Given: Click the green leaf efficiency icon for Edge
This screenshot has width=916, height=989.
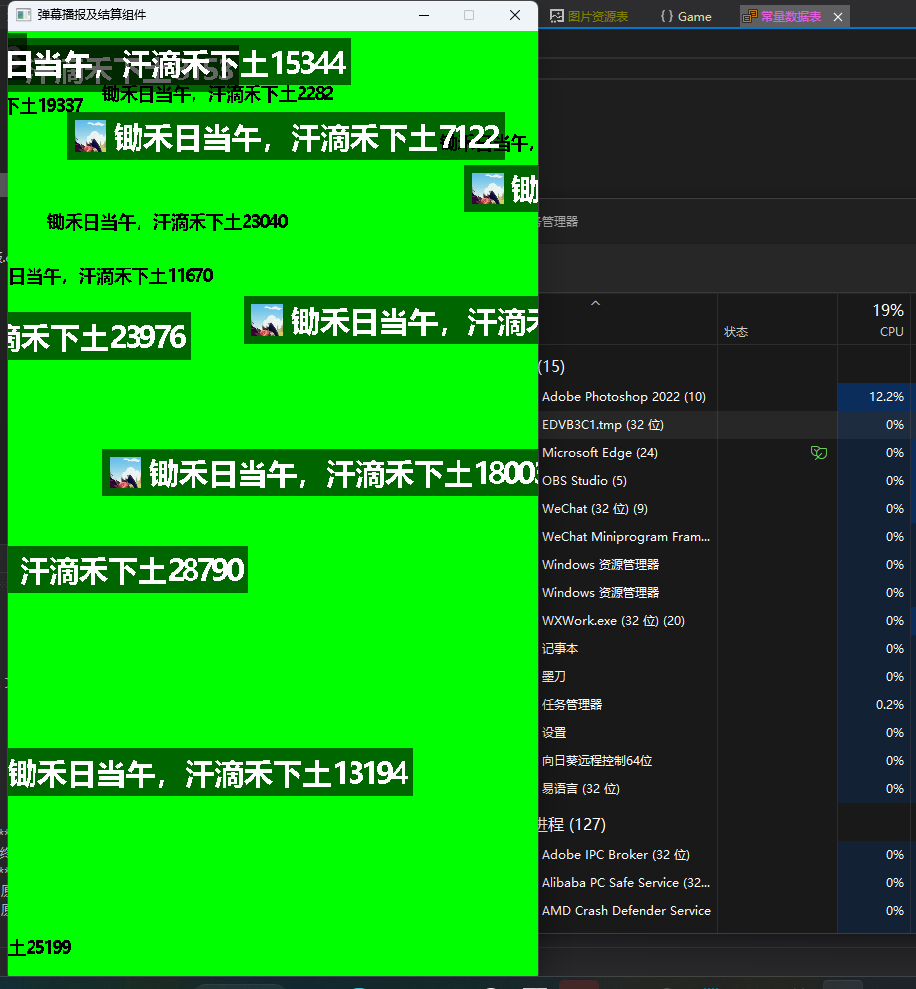Looking at the screenshot, I should (x=818, y=453).
